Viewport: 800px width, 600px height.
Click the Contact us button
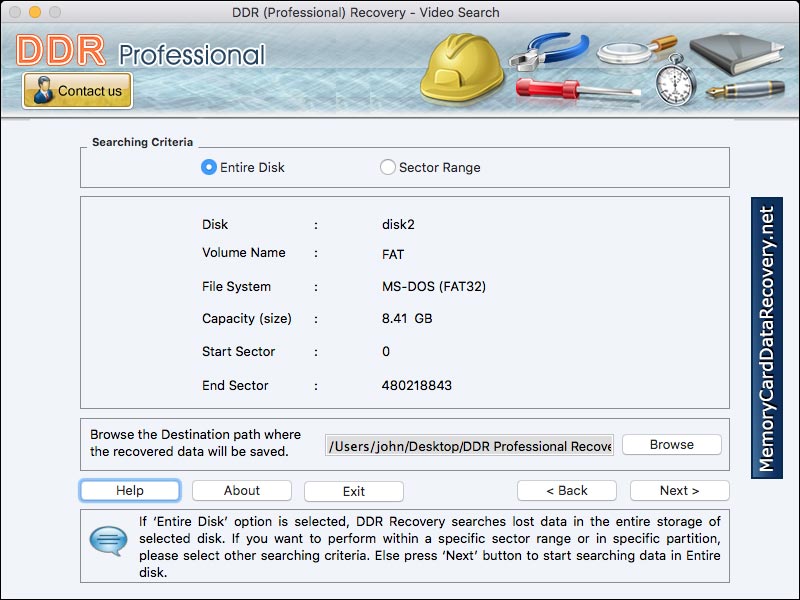tap(77, 90)
